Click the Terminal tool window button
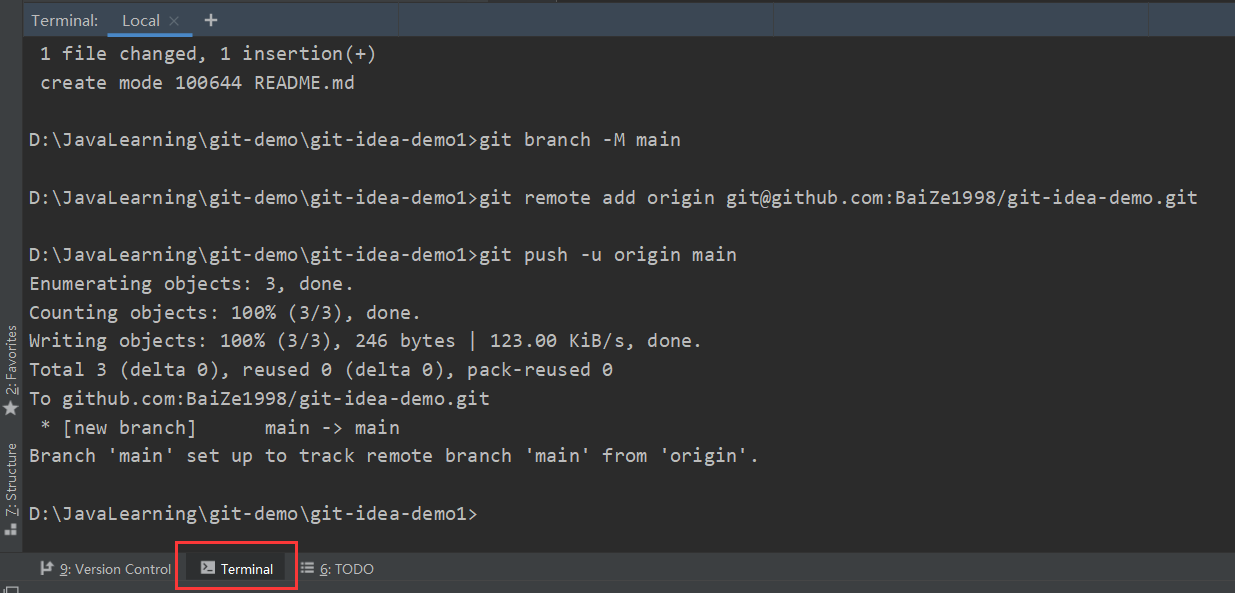The image size is (1235, 593). pyautogui.click(x=237, y=569)
